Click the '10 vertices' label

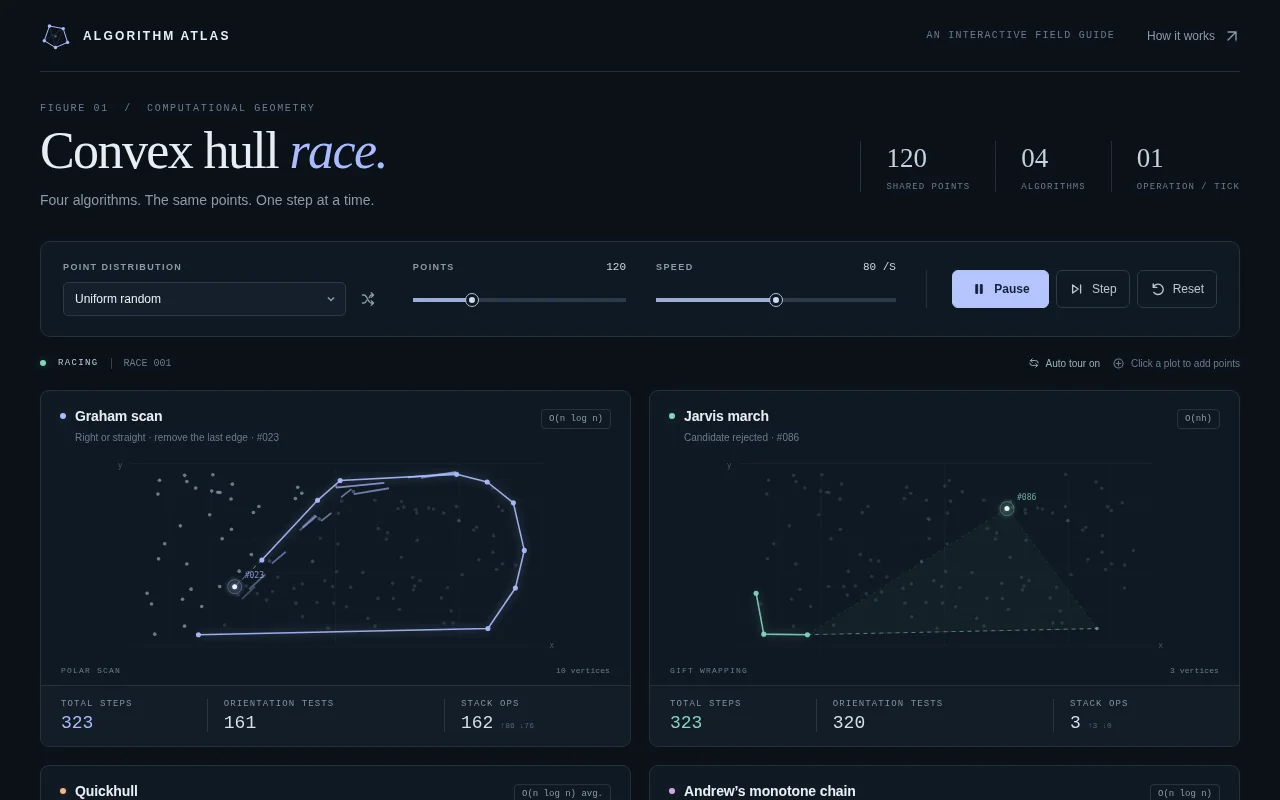[583, 671]
